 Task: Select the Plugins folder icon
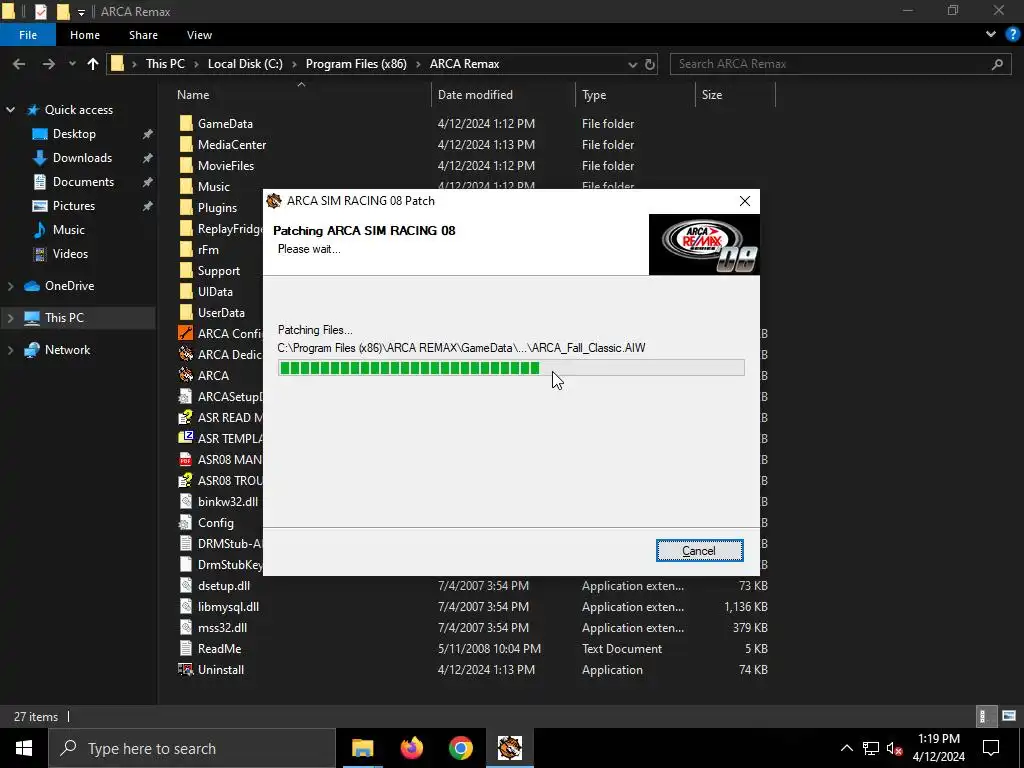tap(186, 208)
